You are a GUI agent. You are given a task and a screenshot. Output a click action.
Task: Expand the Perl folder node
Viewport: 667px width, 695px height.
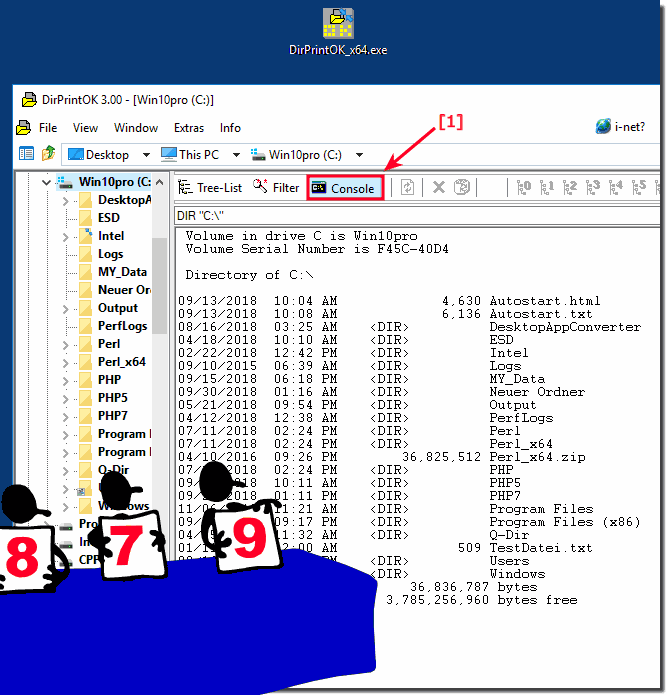click(x=66, y=345)
